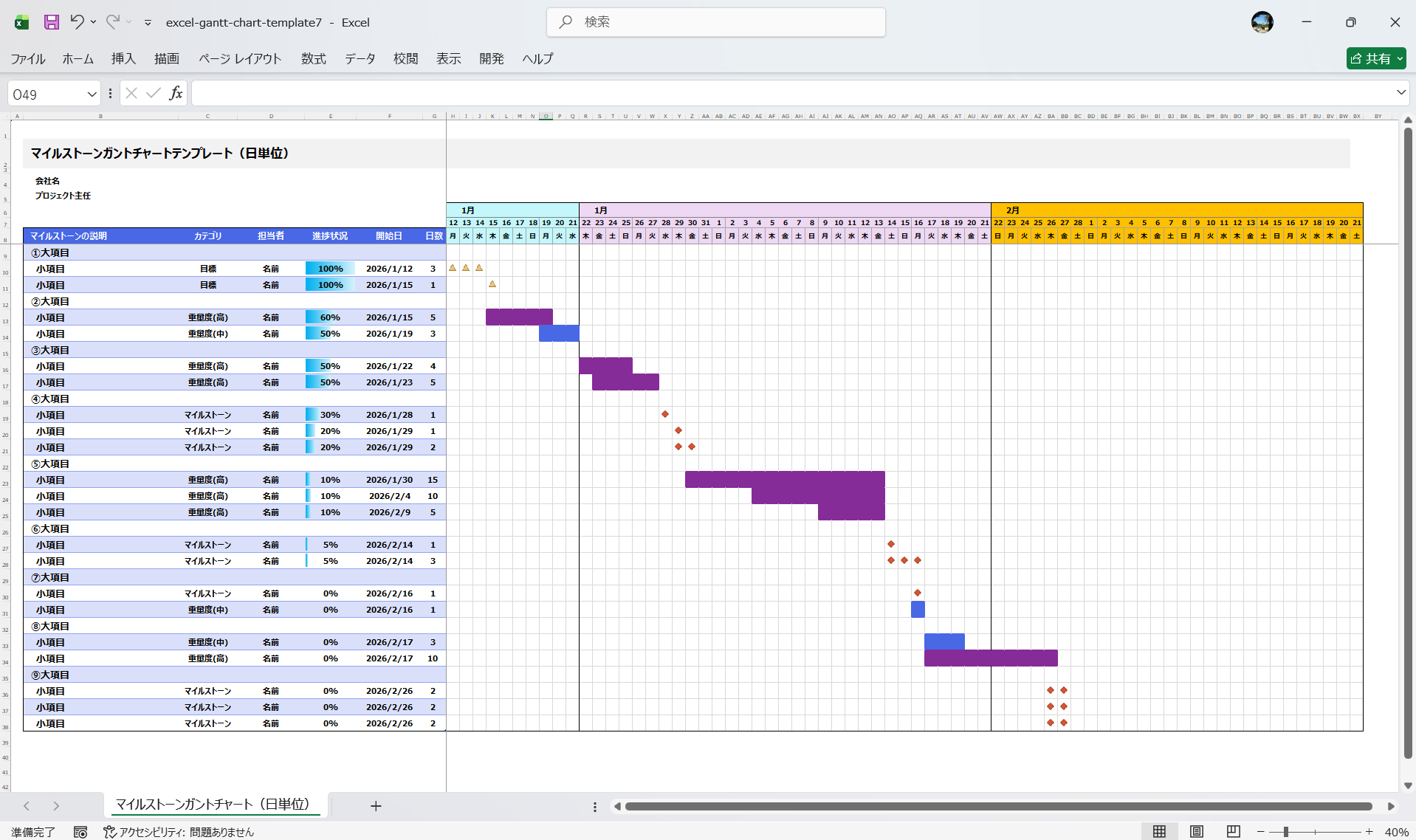Select the マイルストーンガントチャート sheet tab

[x=213, y=805]
